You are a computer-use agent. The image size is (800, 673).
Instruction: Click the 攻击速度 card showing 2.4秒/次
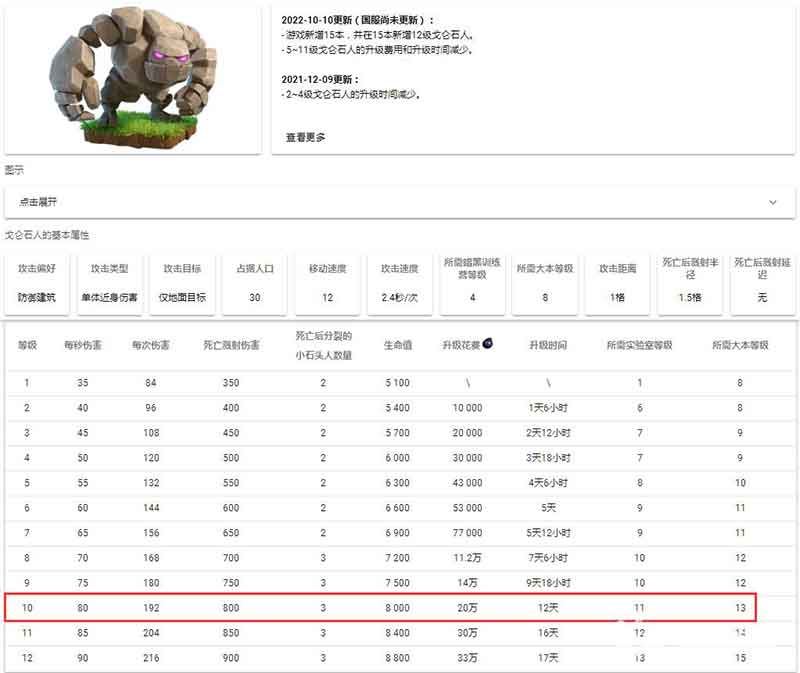[x=398, y=283]
